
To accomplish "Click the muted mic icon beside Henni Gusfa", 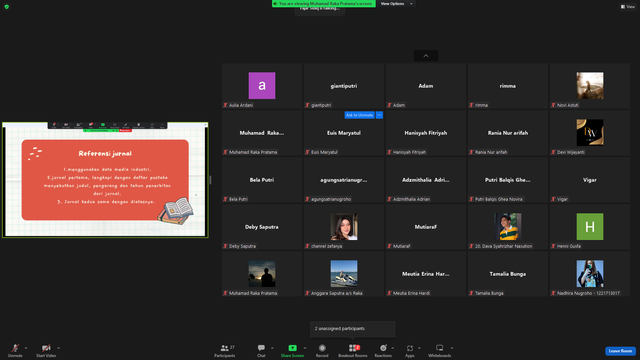I will coord(553,246).
